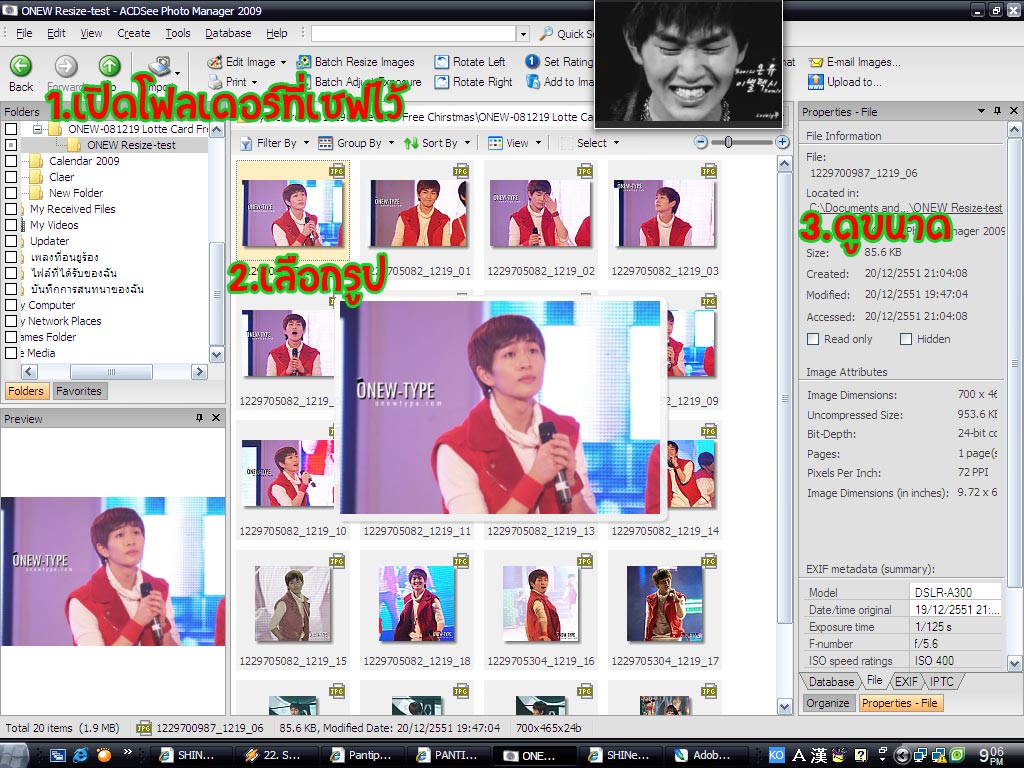Click the Set Rating icon
Viewport: 1024px width, 768px height.
click(x=532, y=61)
